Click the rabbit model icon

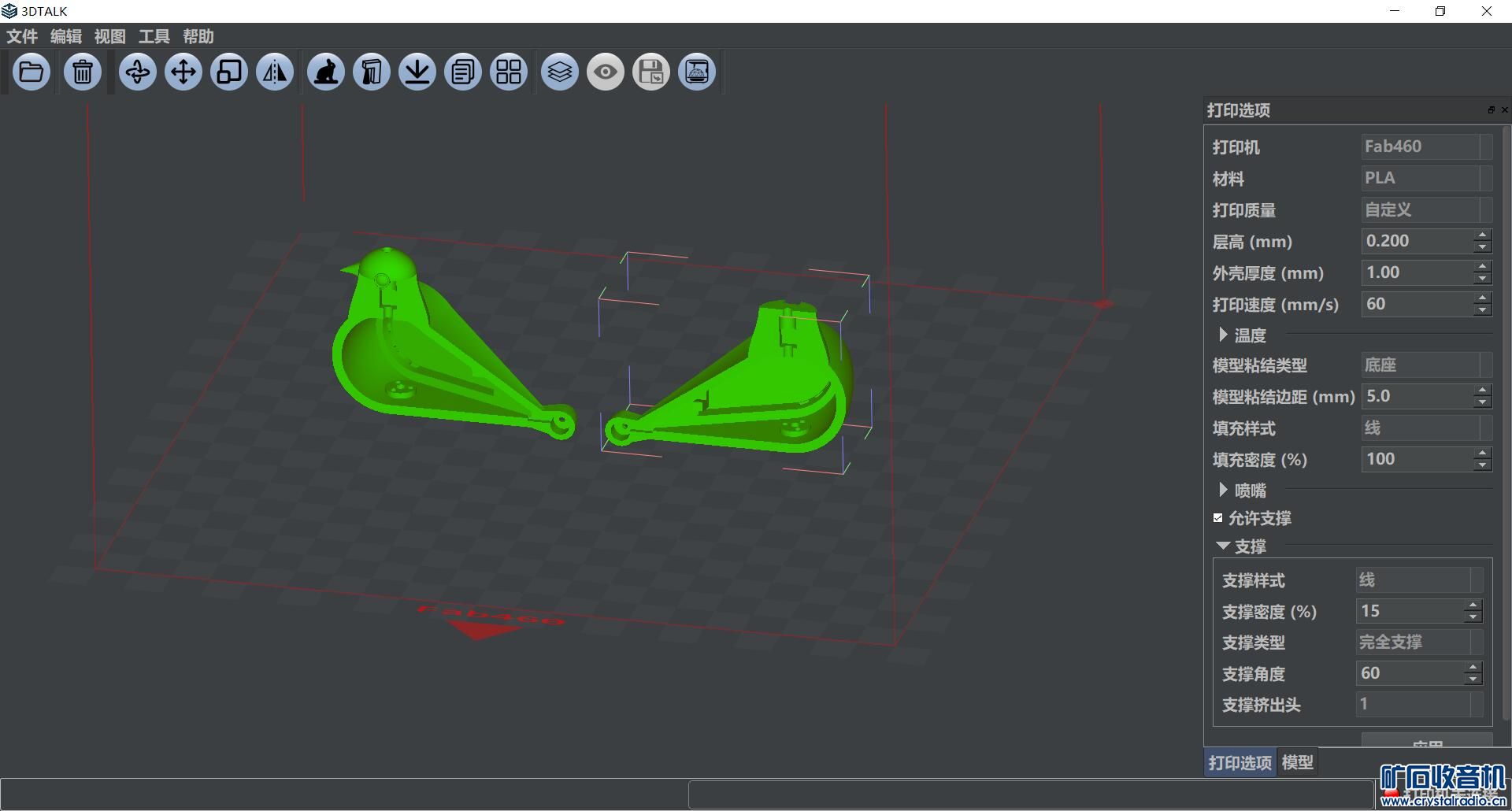click(x=326, y=72)
